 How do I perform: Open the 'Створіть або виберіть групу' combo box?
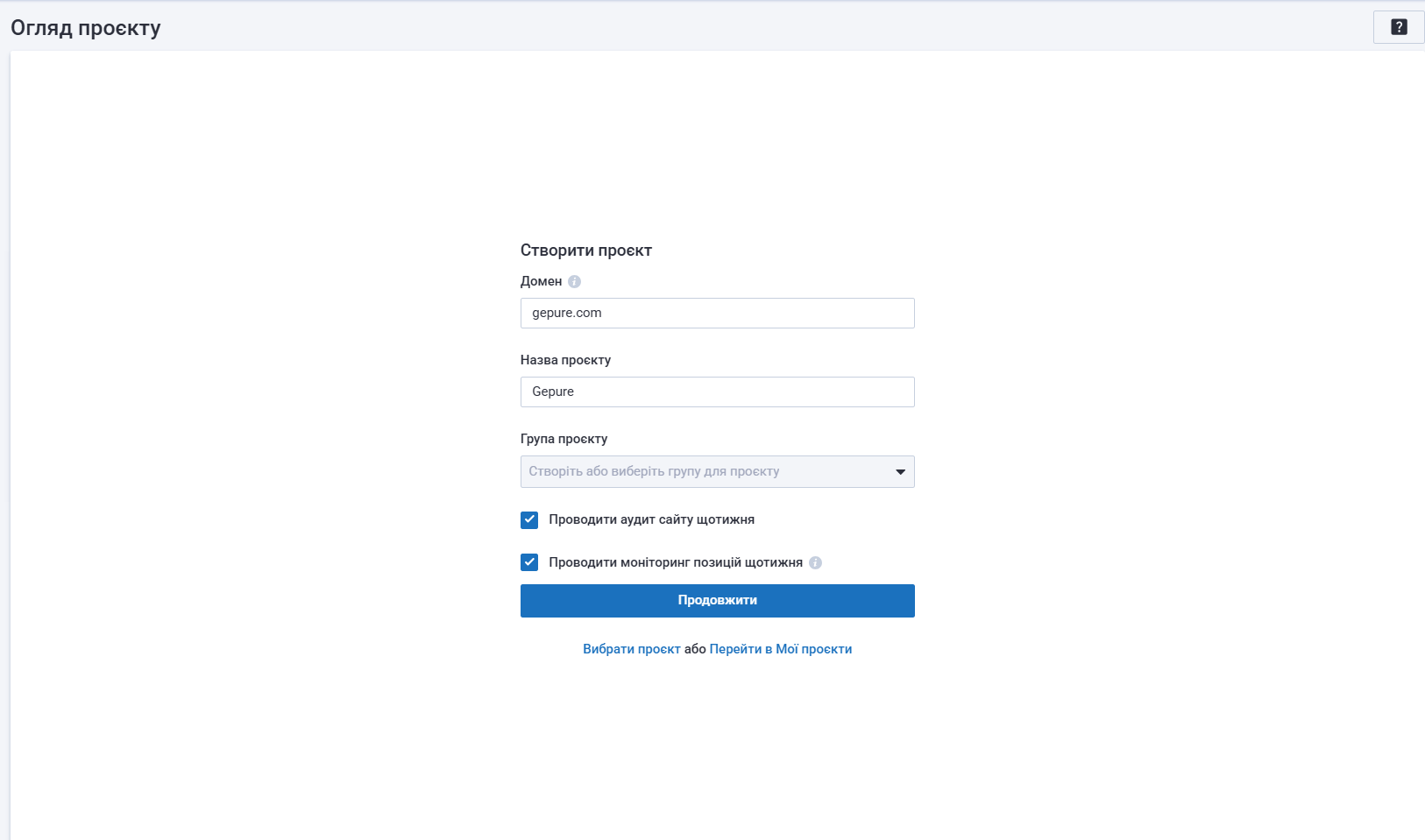701,472
